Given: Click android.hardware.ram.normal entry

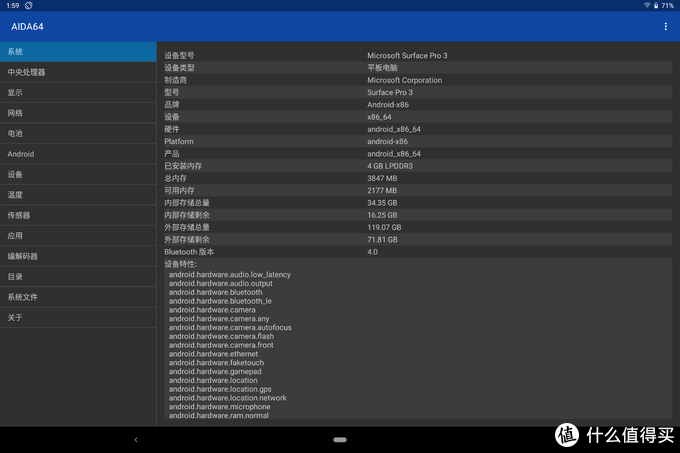Looking at the screenshot, I should click(x=219, y=415).
